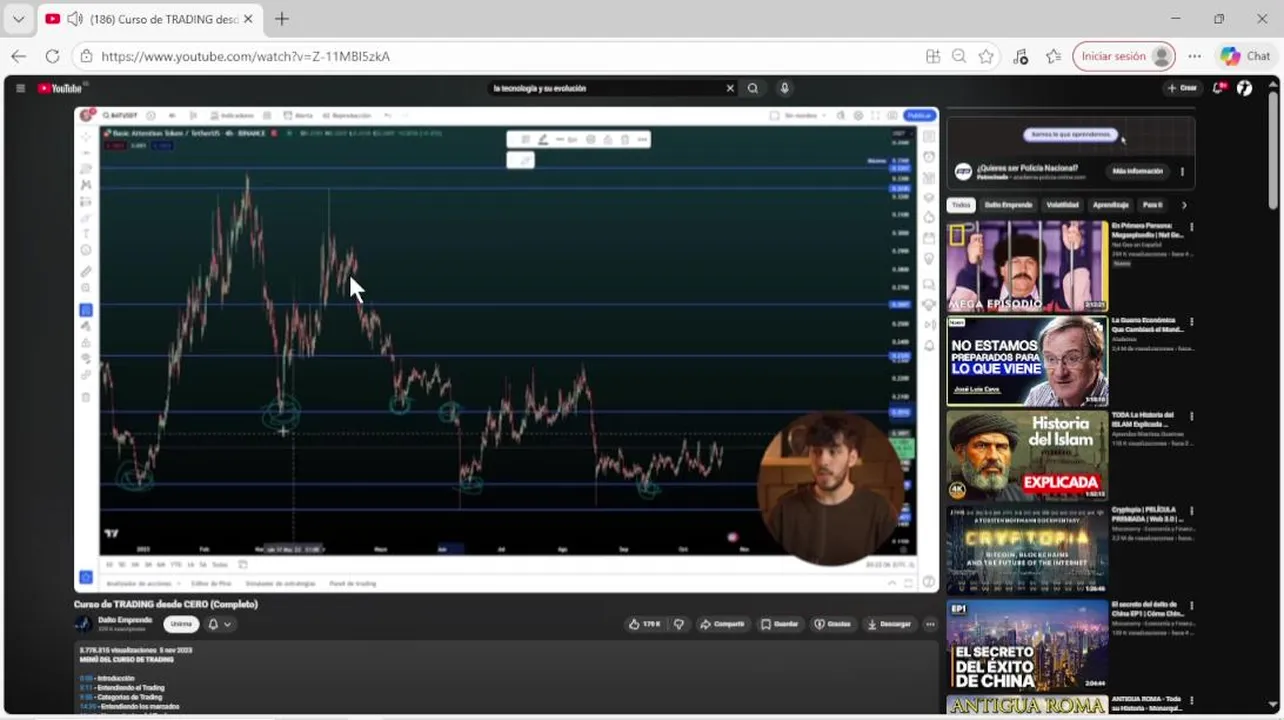
Task: Open the YouTube Crear button
Action: click(x=1182, y=88)
